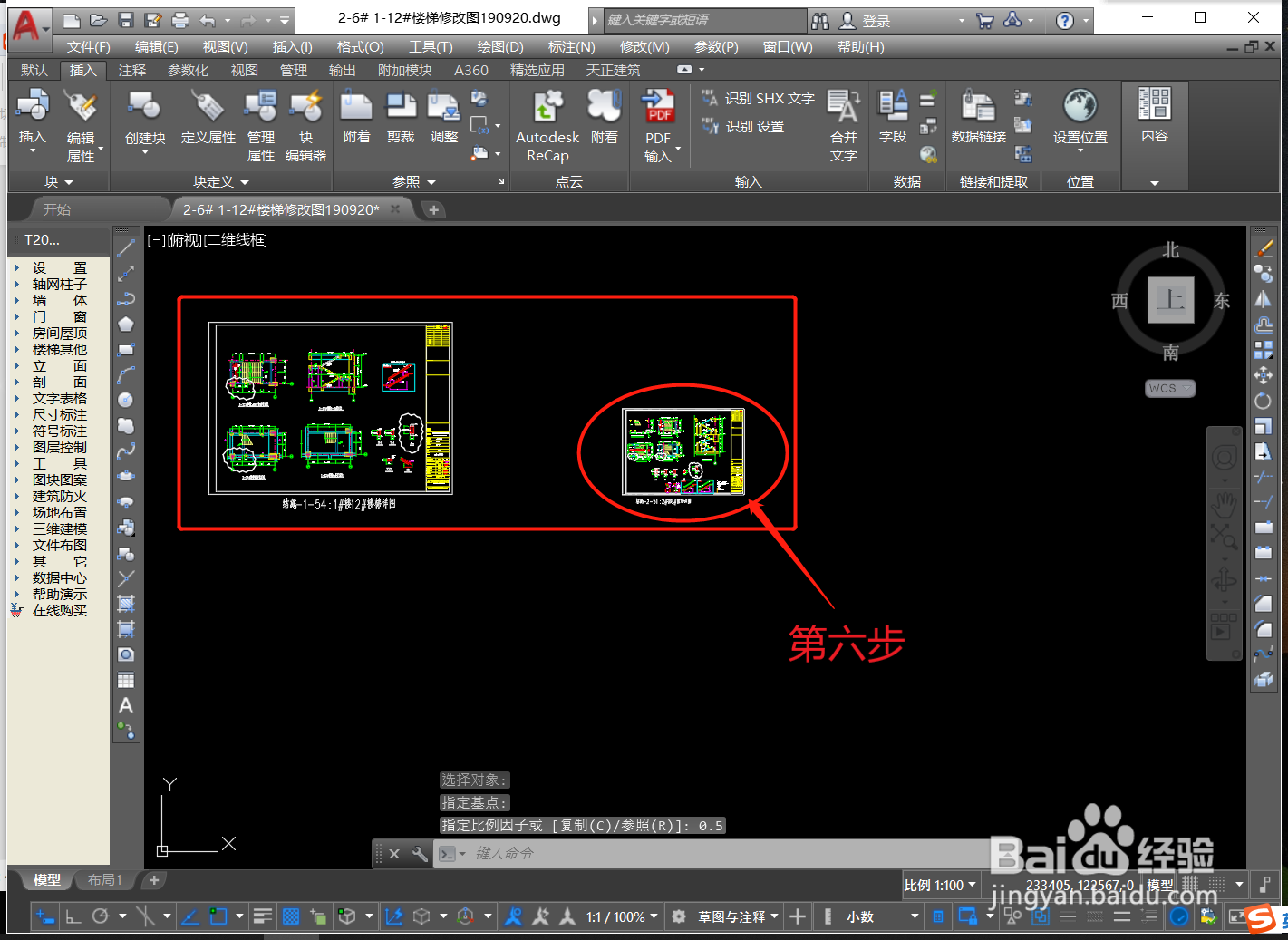Expand the 参照 panel dropdown

[x=414, y=182]
